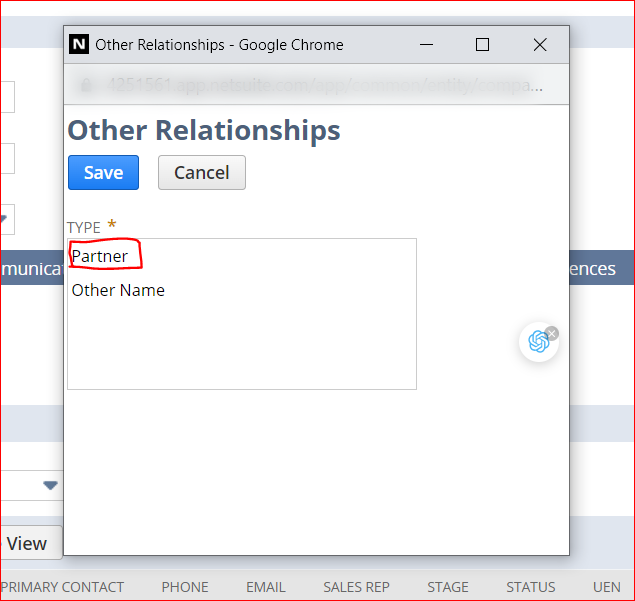This screenshot has height=601, width=635.
Task: Maximize the Other Relationships popup window
Action: (x=482, y=45)
